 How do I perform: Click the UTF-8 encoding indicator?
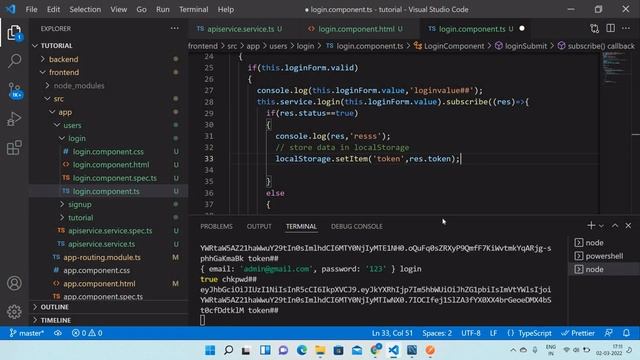tap(471, 333)
